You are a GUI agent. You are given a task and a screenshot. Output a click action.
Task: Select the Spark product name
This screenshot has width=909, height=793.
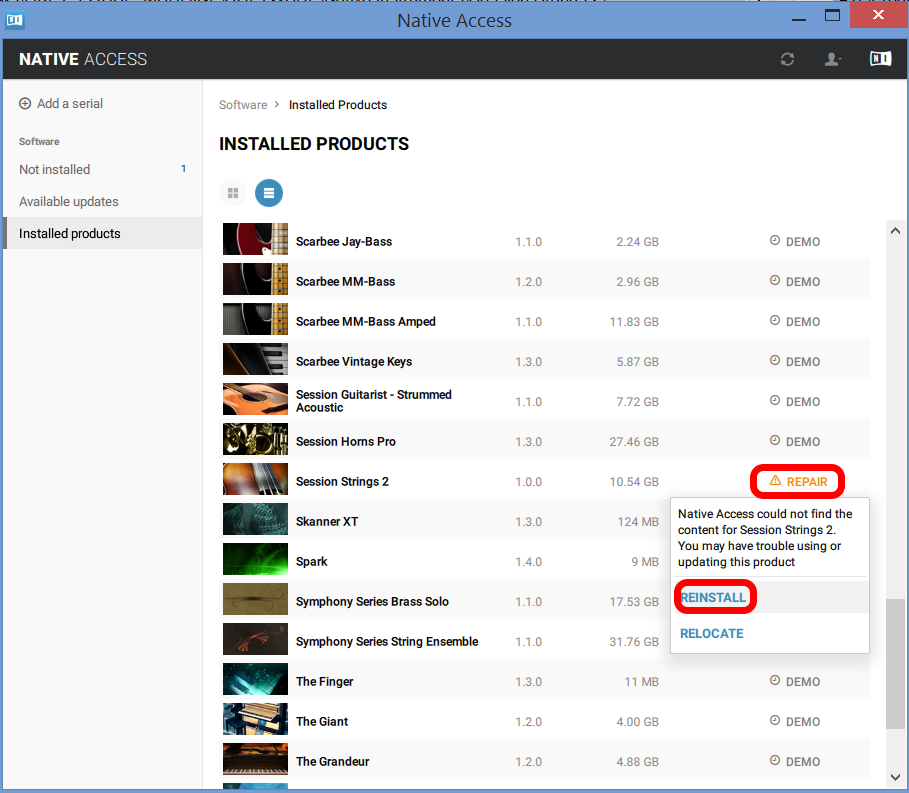tap(312, 562)
